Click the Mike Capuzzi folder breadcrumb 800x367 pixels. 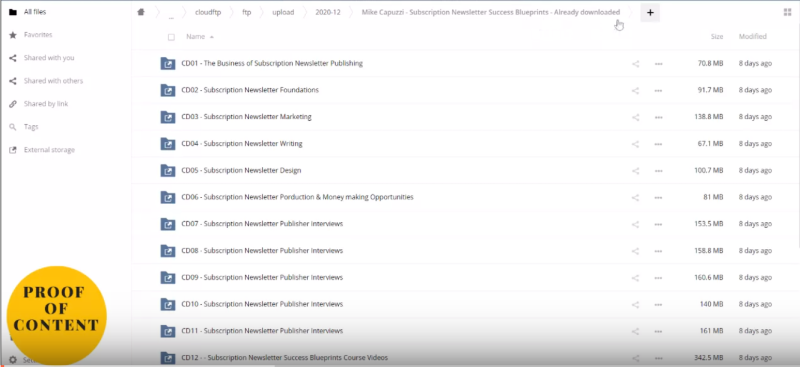pyautogui.click(x=491, y=12)
